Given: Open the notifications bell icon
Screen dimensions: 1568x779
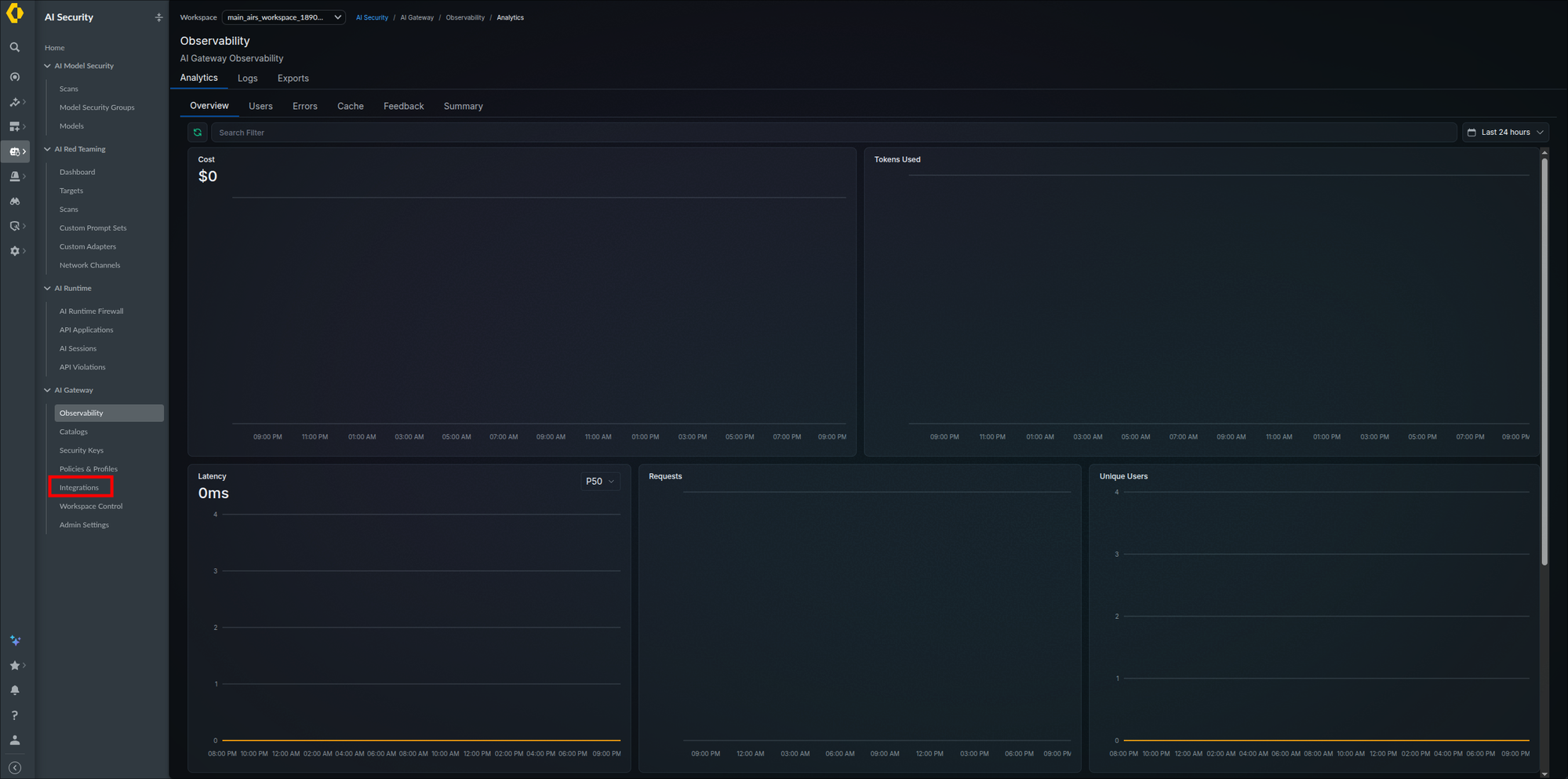Looking at the screenshot, I should coord(15,690).
